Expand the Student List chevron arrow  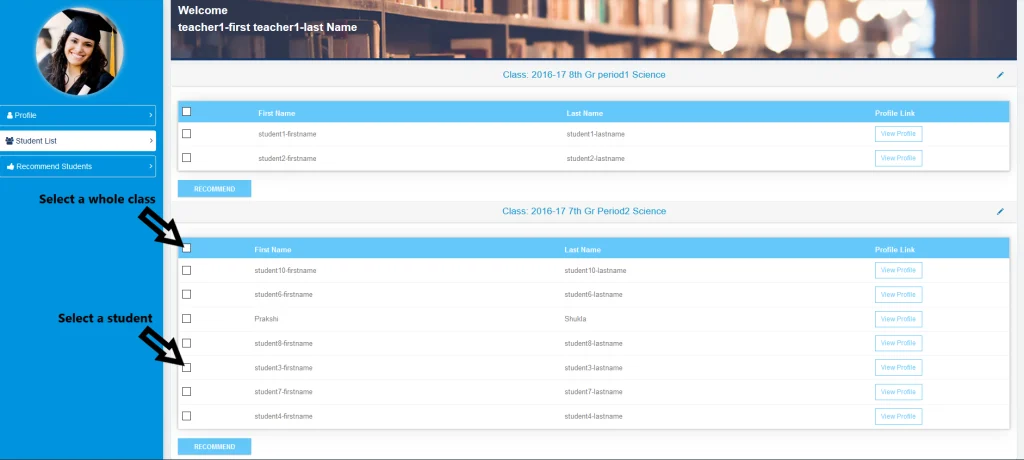point(151,141)
